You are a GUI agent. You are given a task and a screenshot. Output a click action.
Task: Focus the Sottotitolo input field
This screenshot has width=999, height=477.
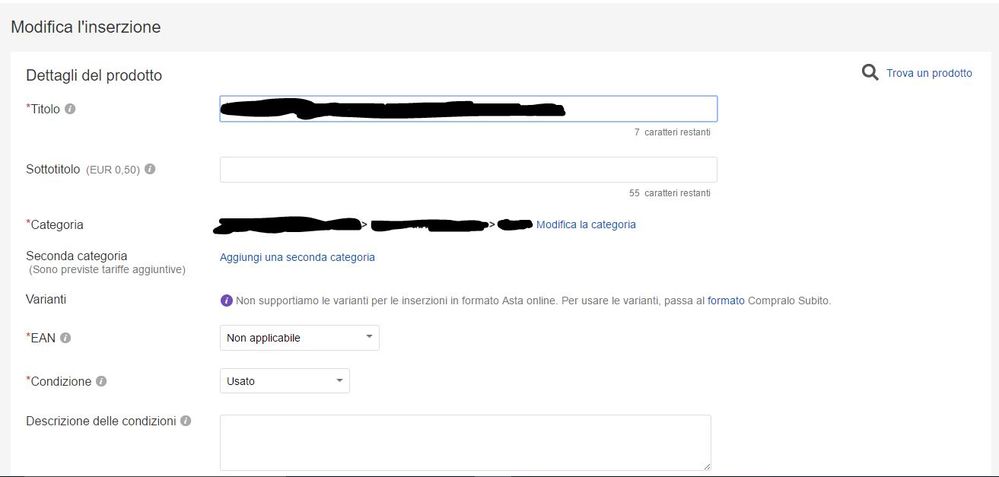(x=468, y=169)
